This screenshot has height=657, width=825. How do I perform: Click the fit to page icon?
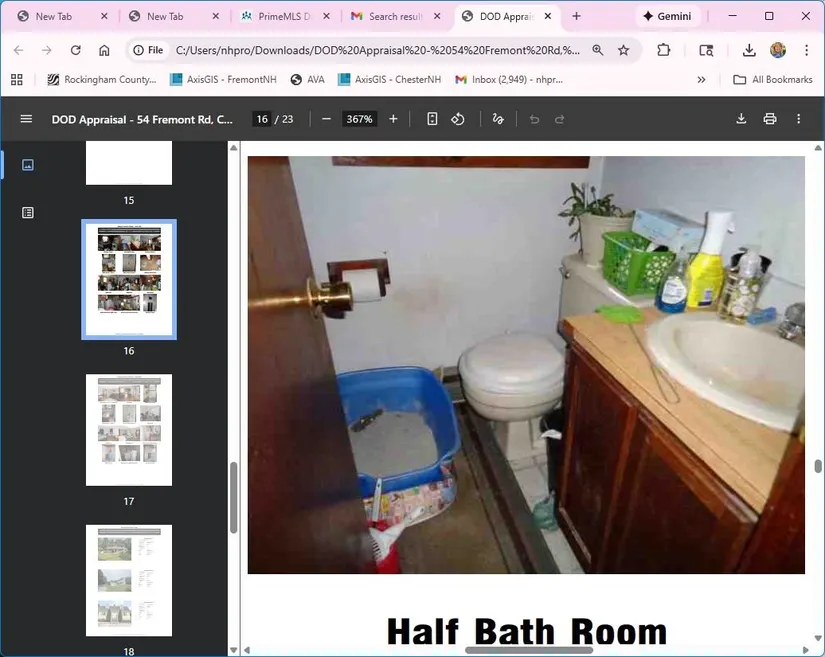click(432, 119)
